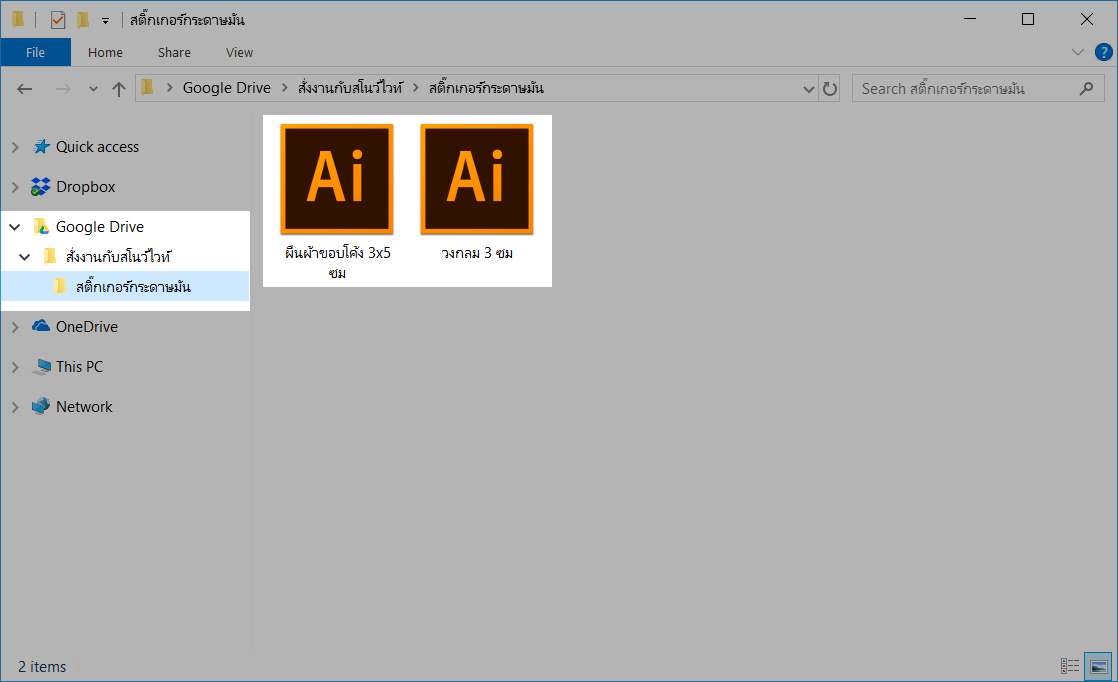The height and width of the screenshot is (682, 1118).
Task: Minimize the Explorer window
Action: click(x=970, y=19)
